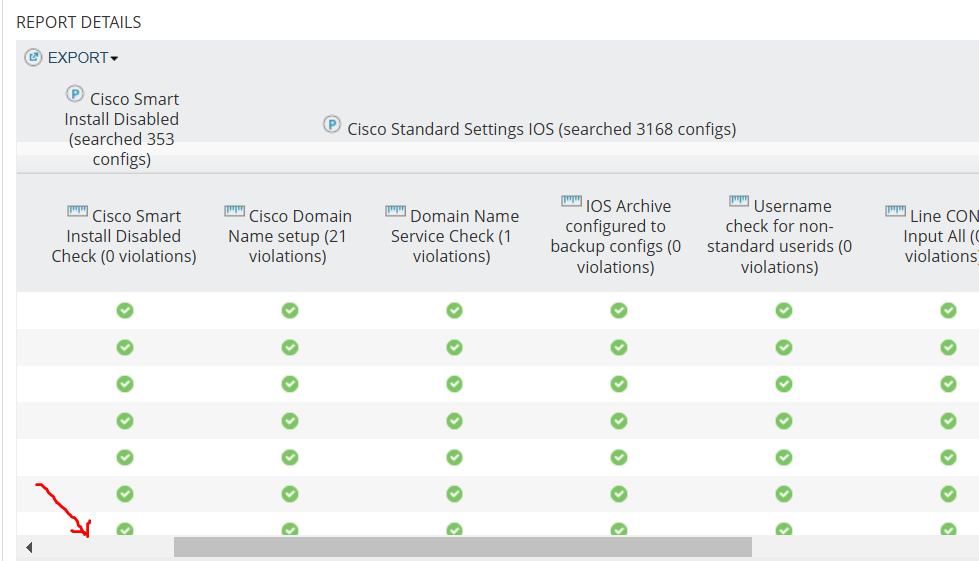Click the export icon beside EXPORT
The width and height of the screenshot is (979, 561).
[33, 57]
